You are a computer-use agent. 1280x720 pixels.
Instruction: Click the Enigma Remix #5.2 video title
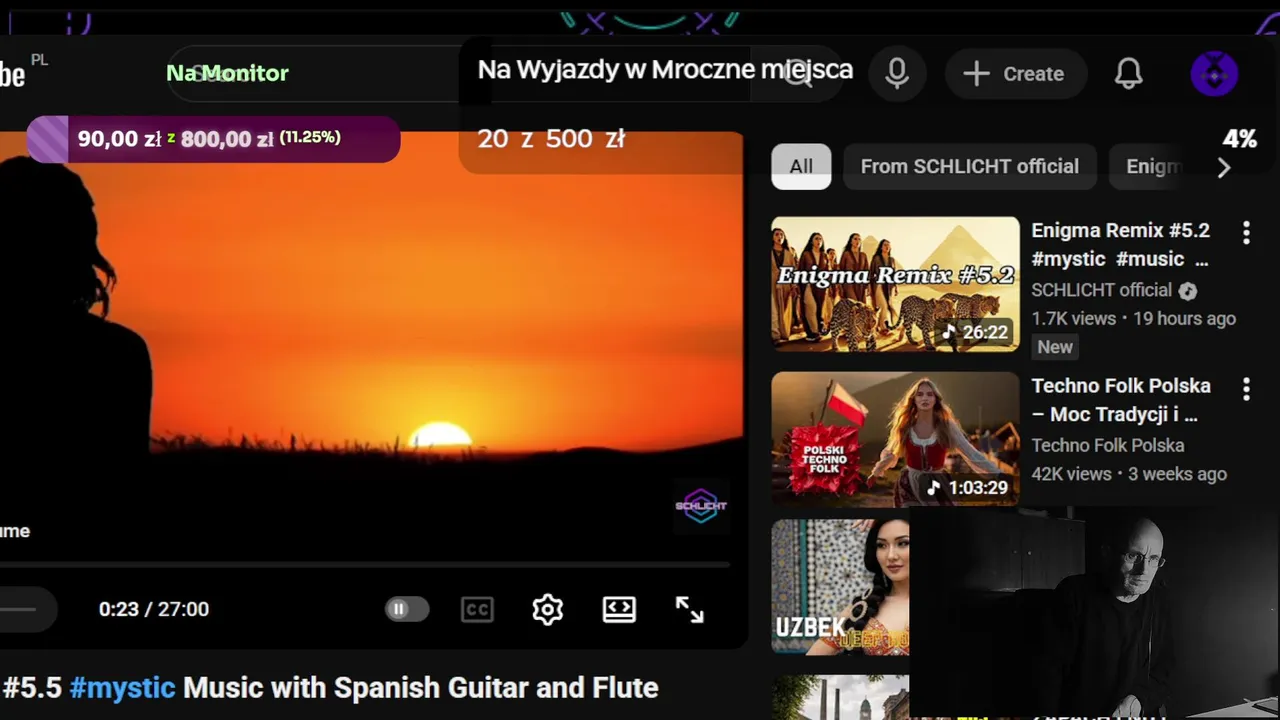pyautogui.click(x=1120, y=244)
